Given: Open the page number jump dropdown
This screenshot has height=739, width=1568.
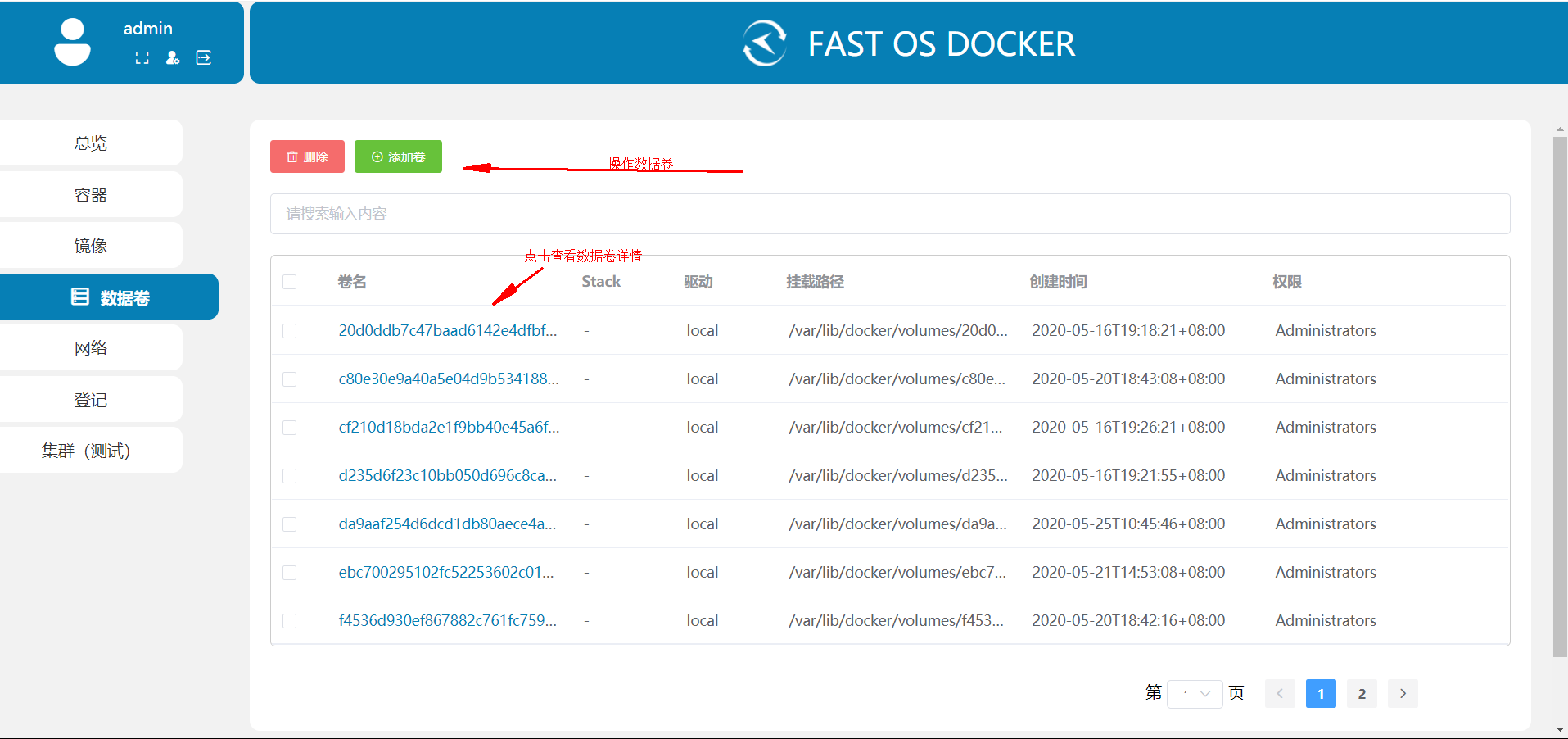Looking at the screenshot, I should (x=1195, y=693).
